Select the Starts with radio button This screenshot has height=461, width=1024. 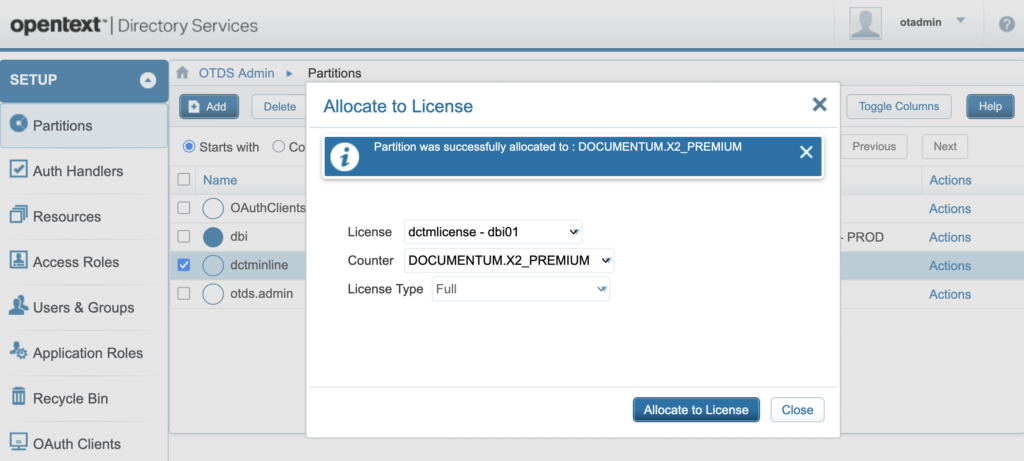189,147
